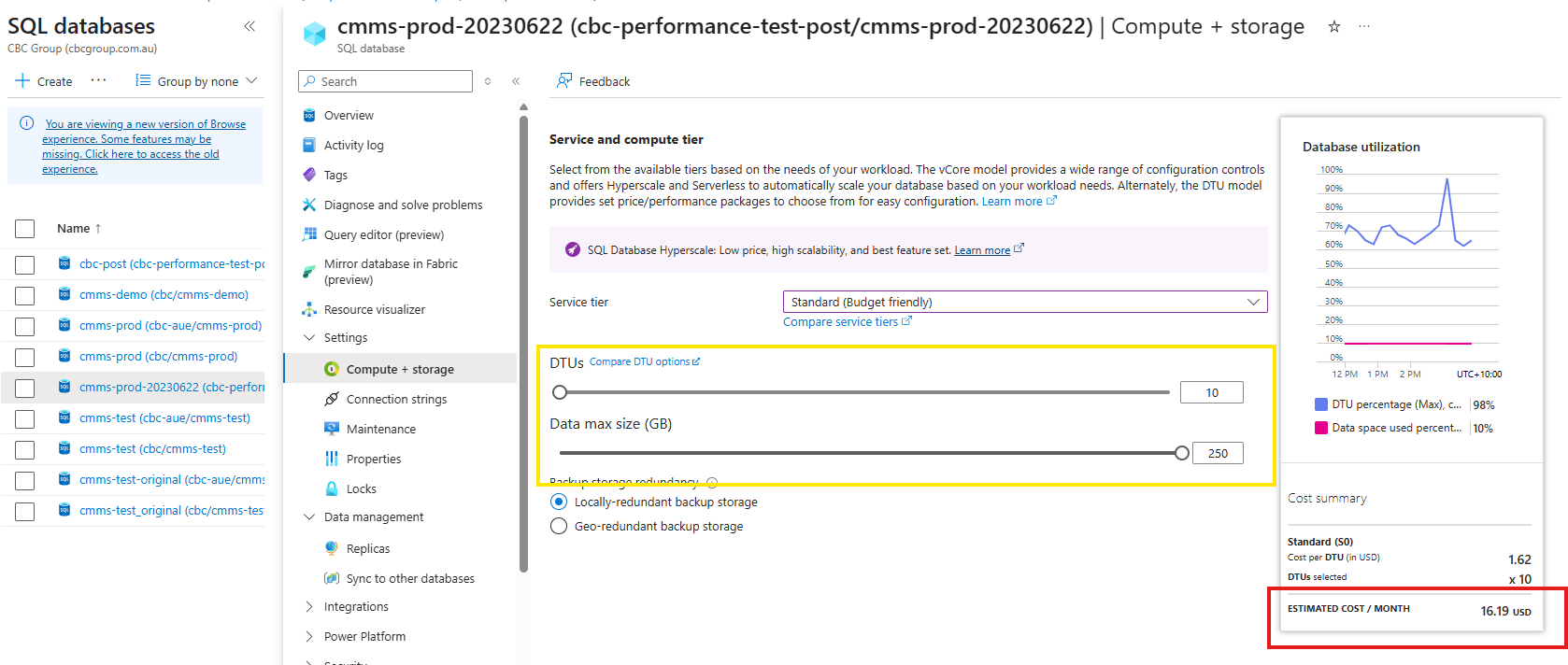Open the Overview menu item
Screen dimensions: 1568x665
[349, 115]
